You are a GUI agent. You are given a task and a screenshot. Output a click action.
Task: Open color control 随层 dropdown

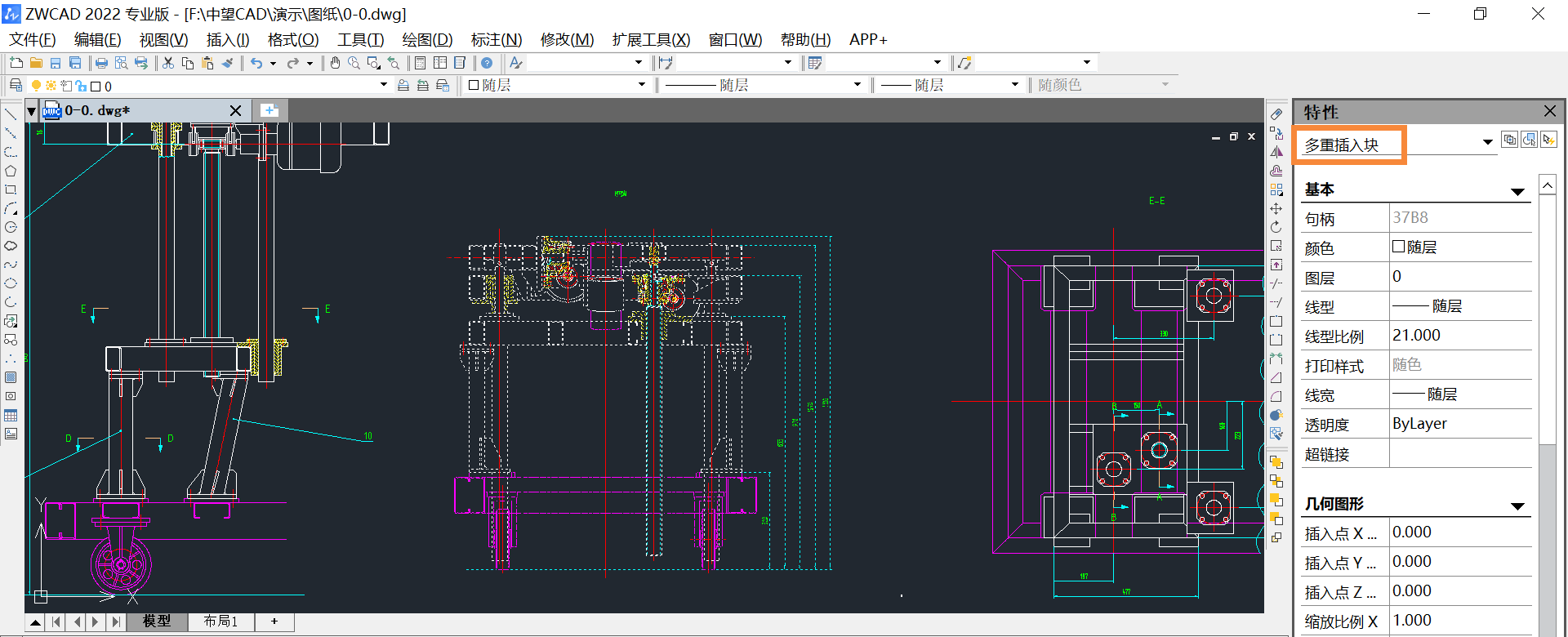(x=642, y=85)
